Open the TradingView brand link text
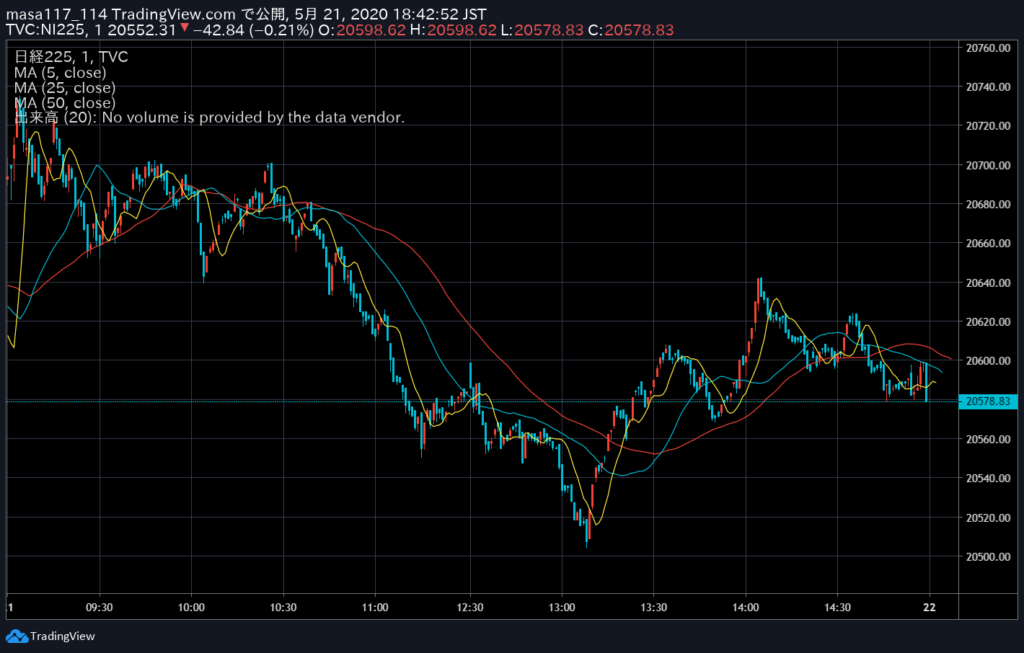The width and height of the screenshot is (1024, 653). coord(63,636)
